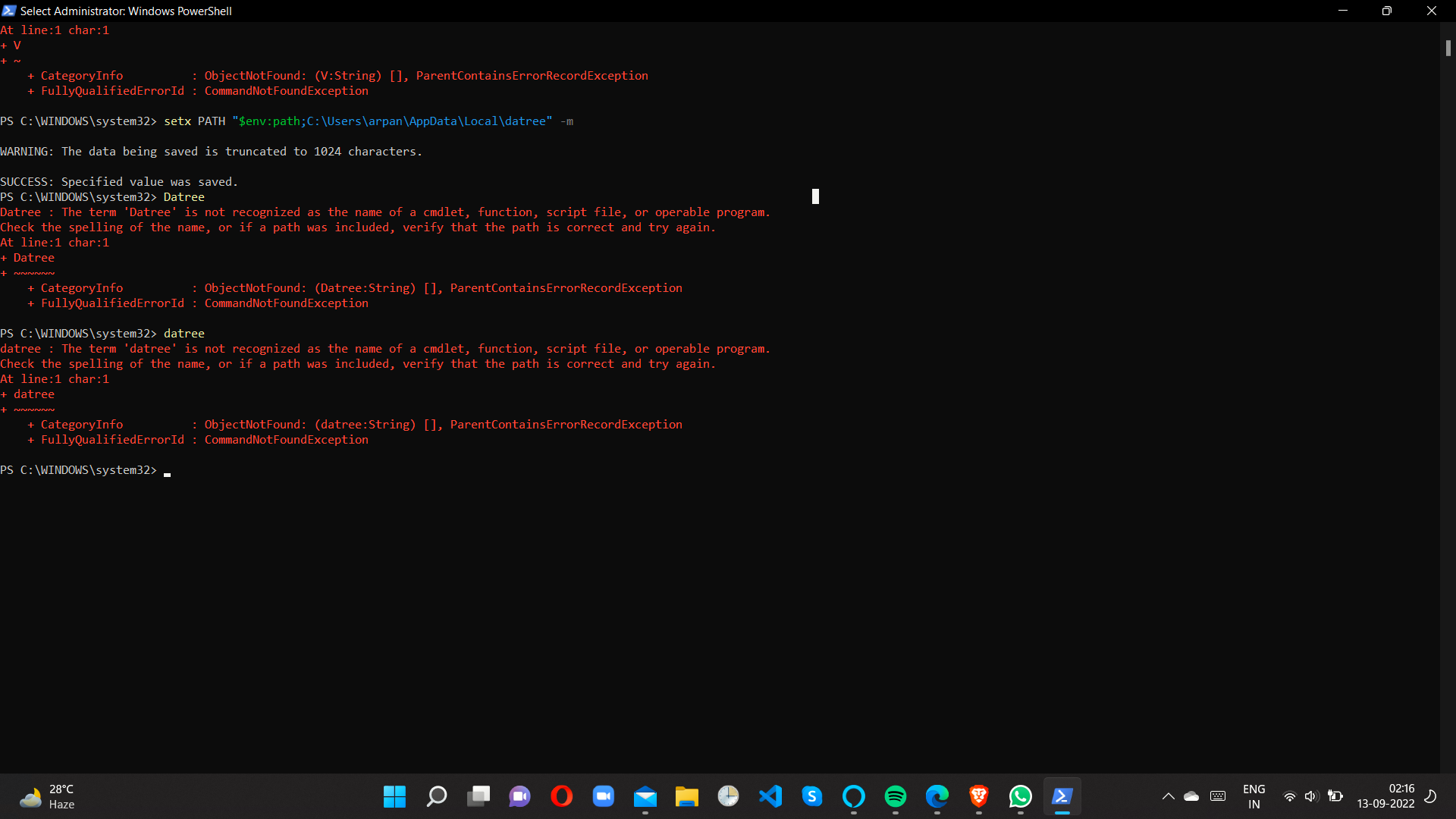The width and height of the screenshot is (1456, 819).
Task: Open the Brave browser
Action: [978, 796]
